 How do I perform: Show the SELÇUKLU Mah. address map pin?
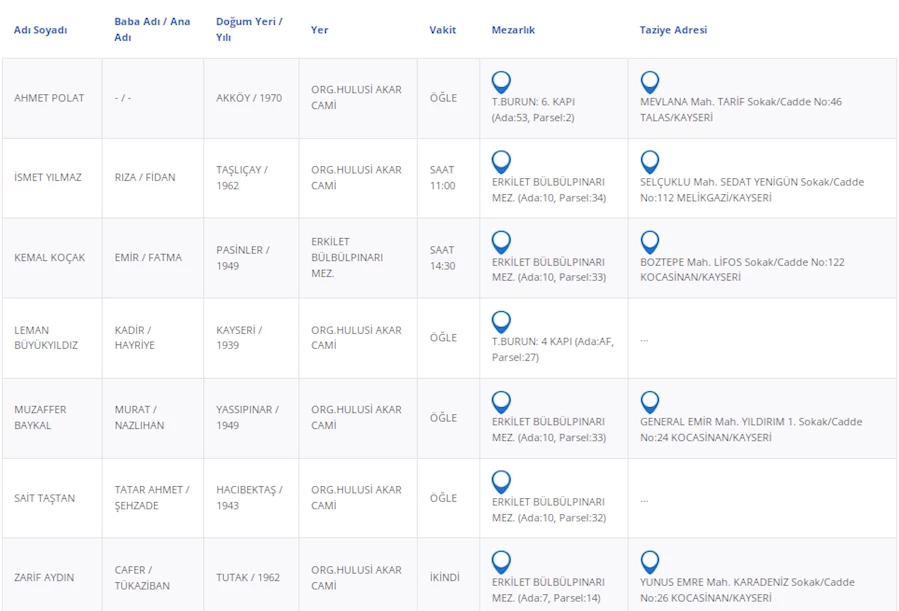tap(649, 162)
